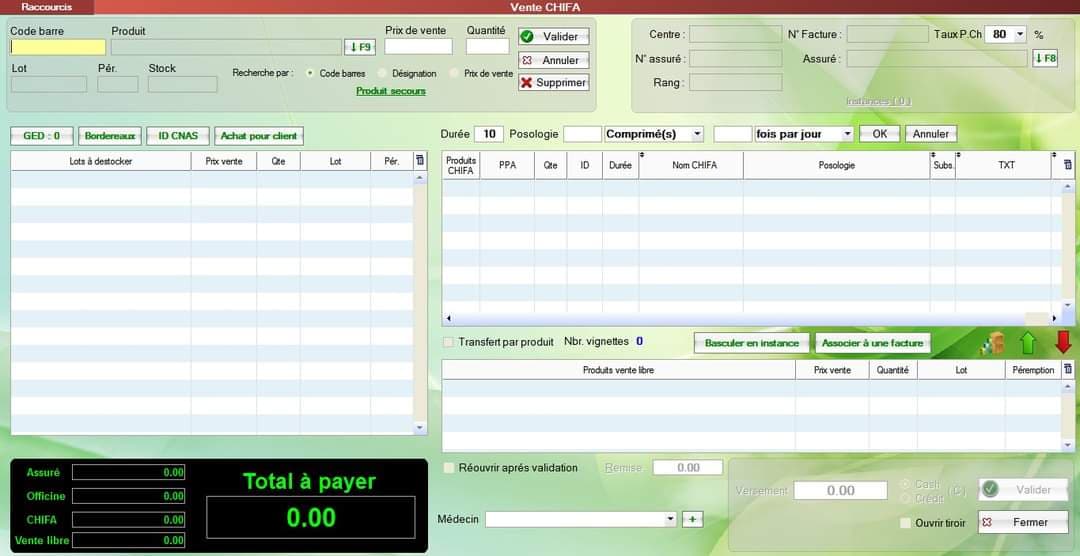
Task: Open the fois par jour frequency dropdown
Action: point(847,134)
